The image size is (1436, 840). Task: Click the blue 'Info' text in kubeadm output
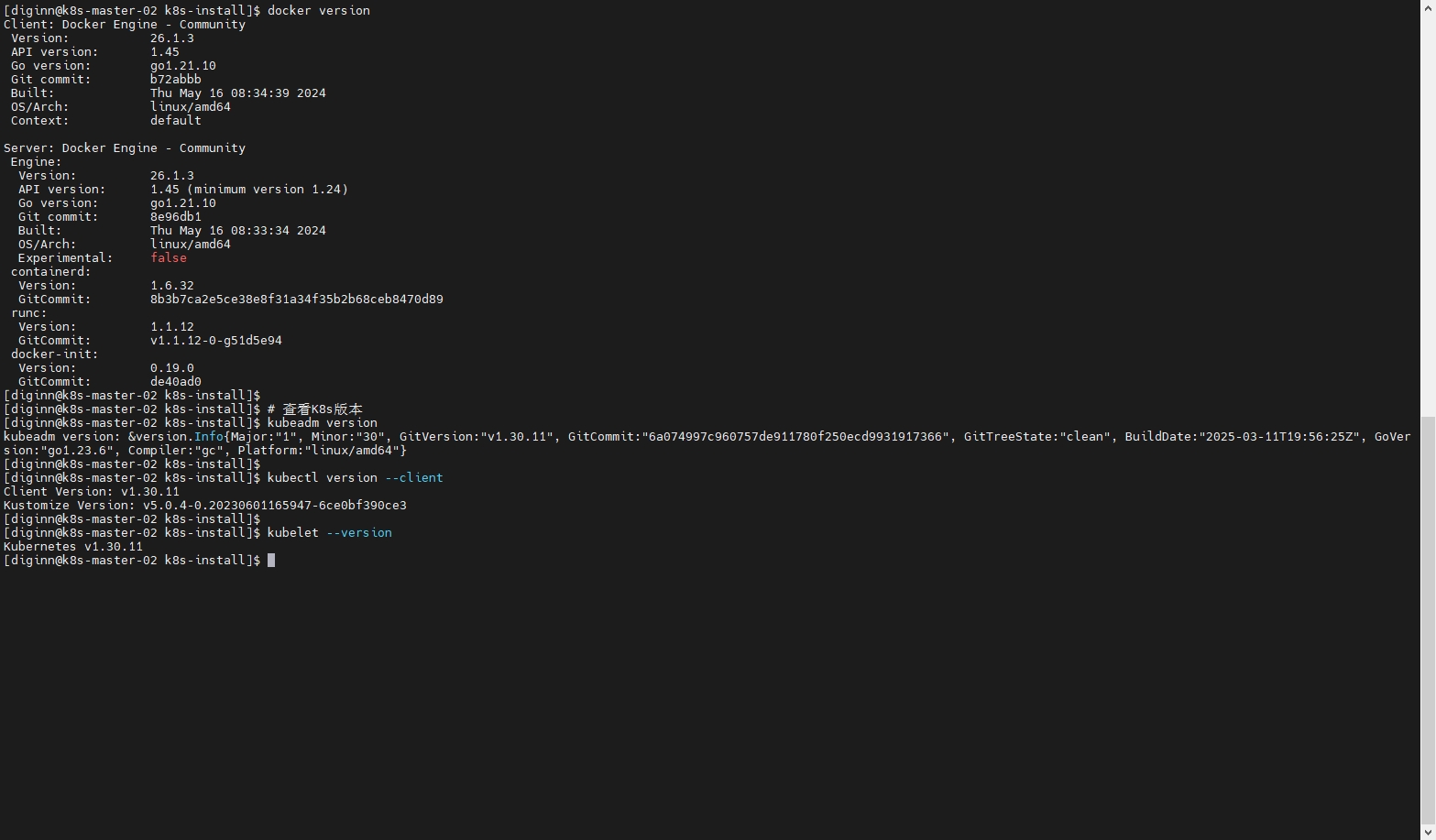(x=208, y=437)
